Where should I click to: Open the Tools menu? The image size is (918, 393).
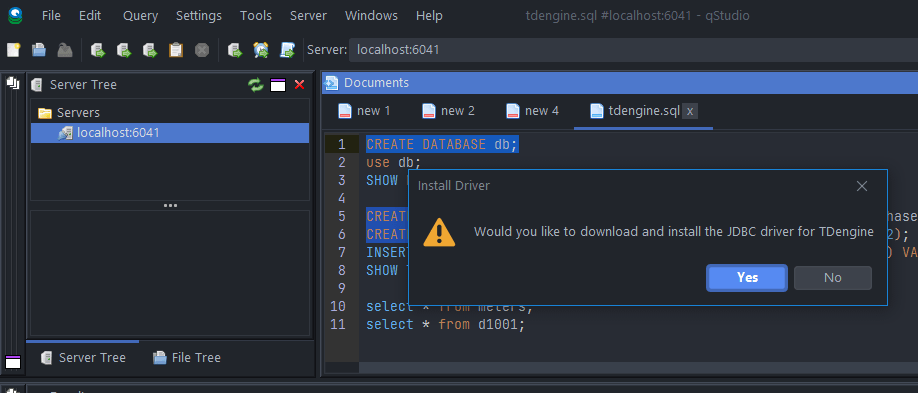click(x=256, y=16)
